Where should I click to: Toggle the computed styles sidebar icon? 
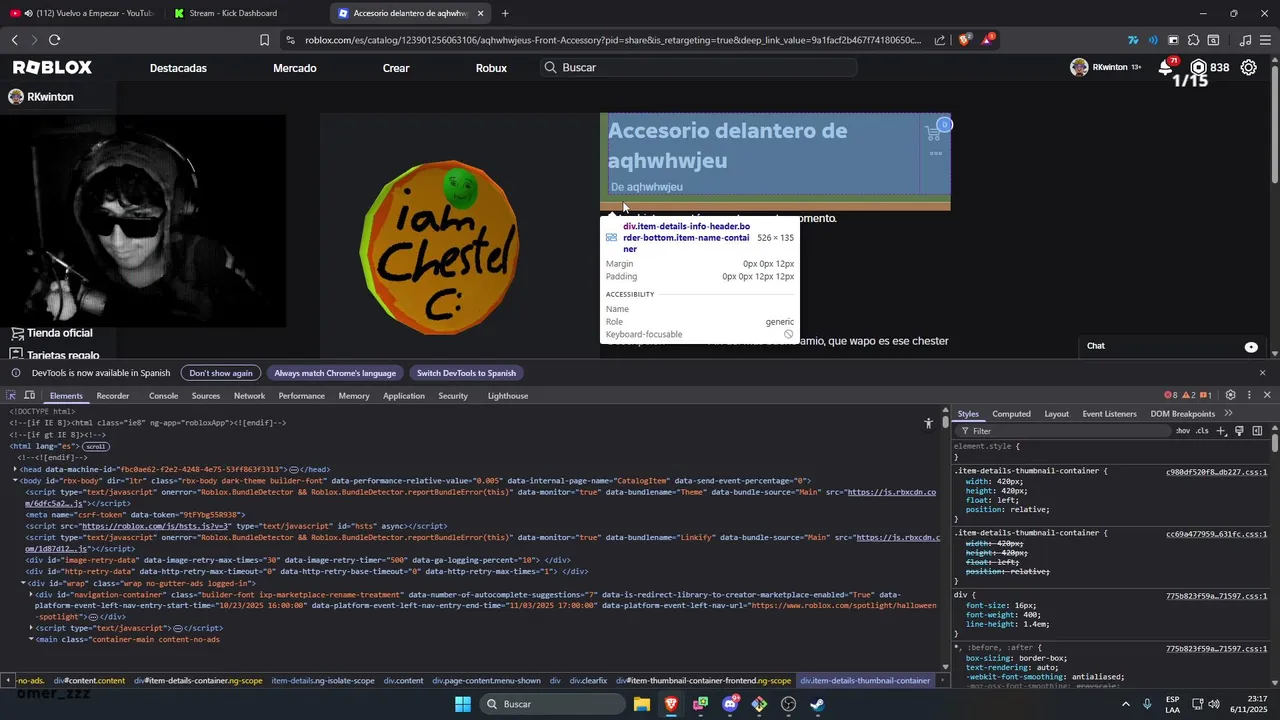tap(1257, 431)
